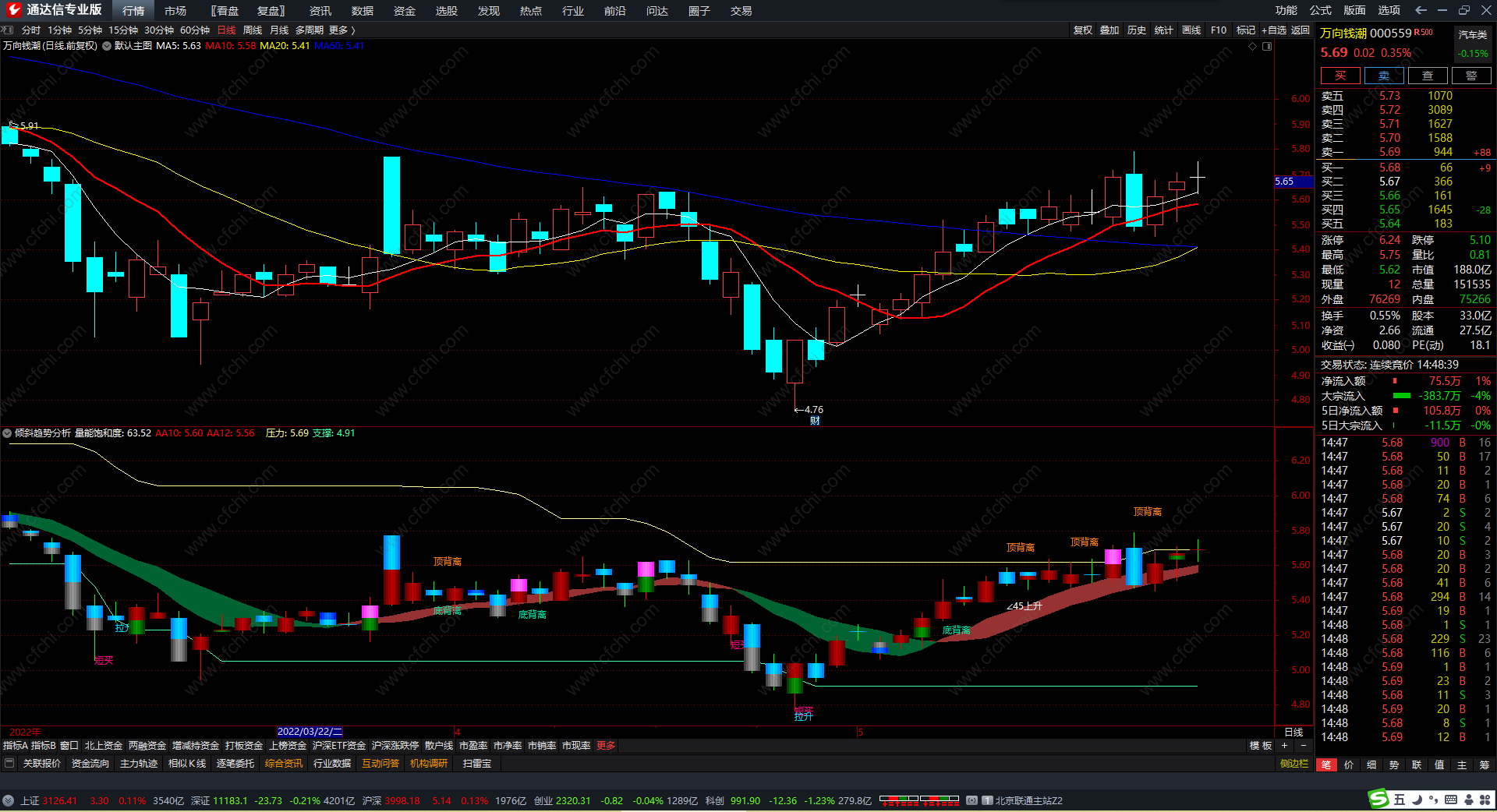Click the Sogou 五 input mode icon
1497x812 pixels.
(1400, 800)
